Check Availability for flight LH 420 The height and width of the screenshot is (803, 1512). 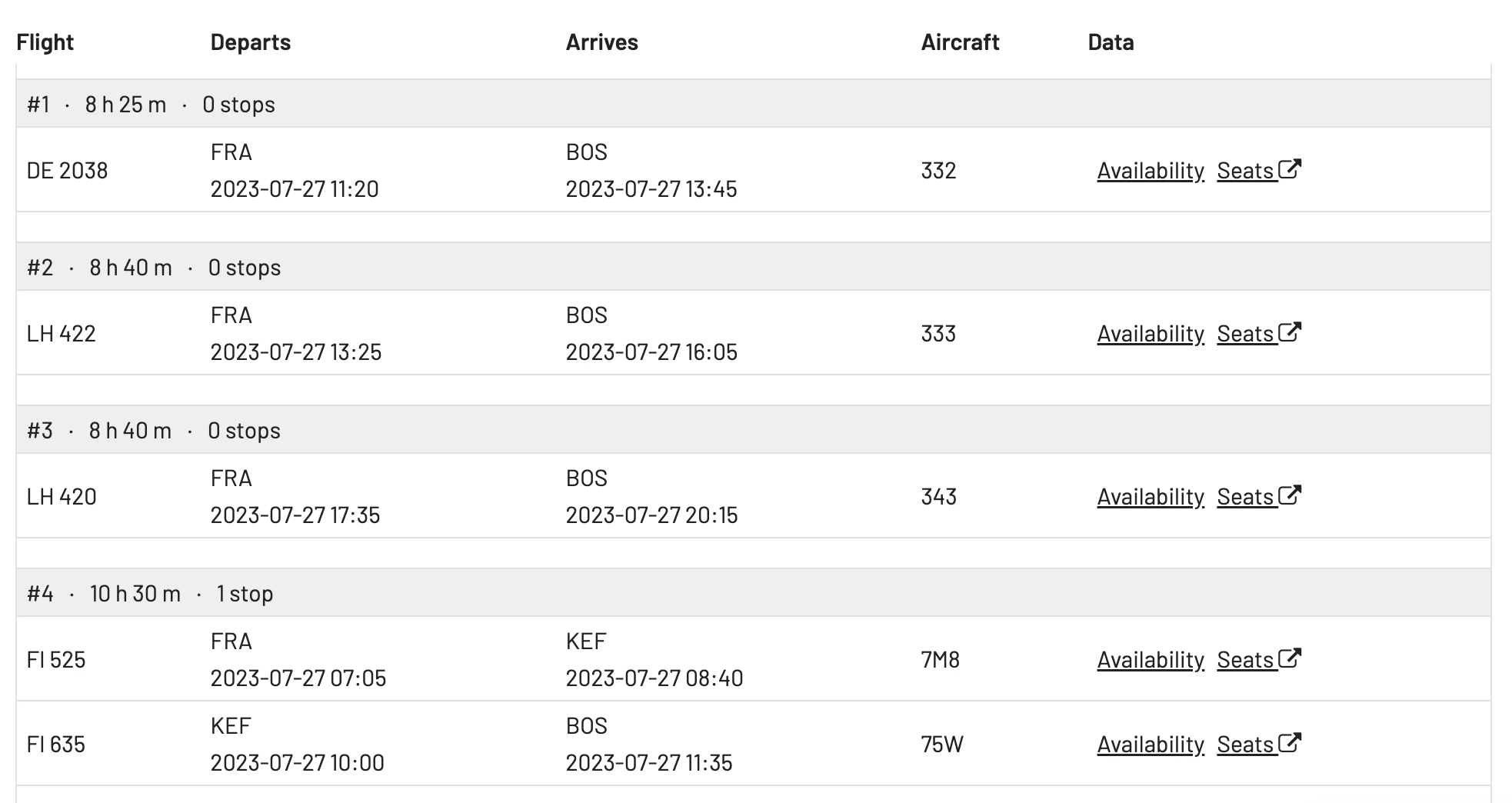tap(1151, 497)
